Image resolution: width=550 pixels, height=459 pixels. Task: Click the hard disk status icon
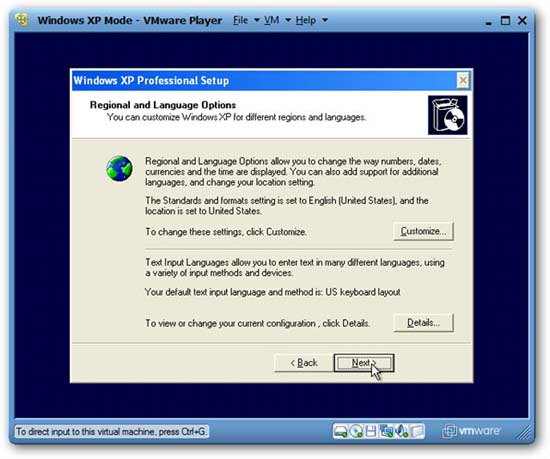(x=340, y=431)
